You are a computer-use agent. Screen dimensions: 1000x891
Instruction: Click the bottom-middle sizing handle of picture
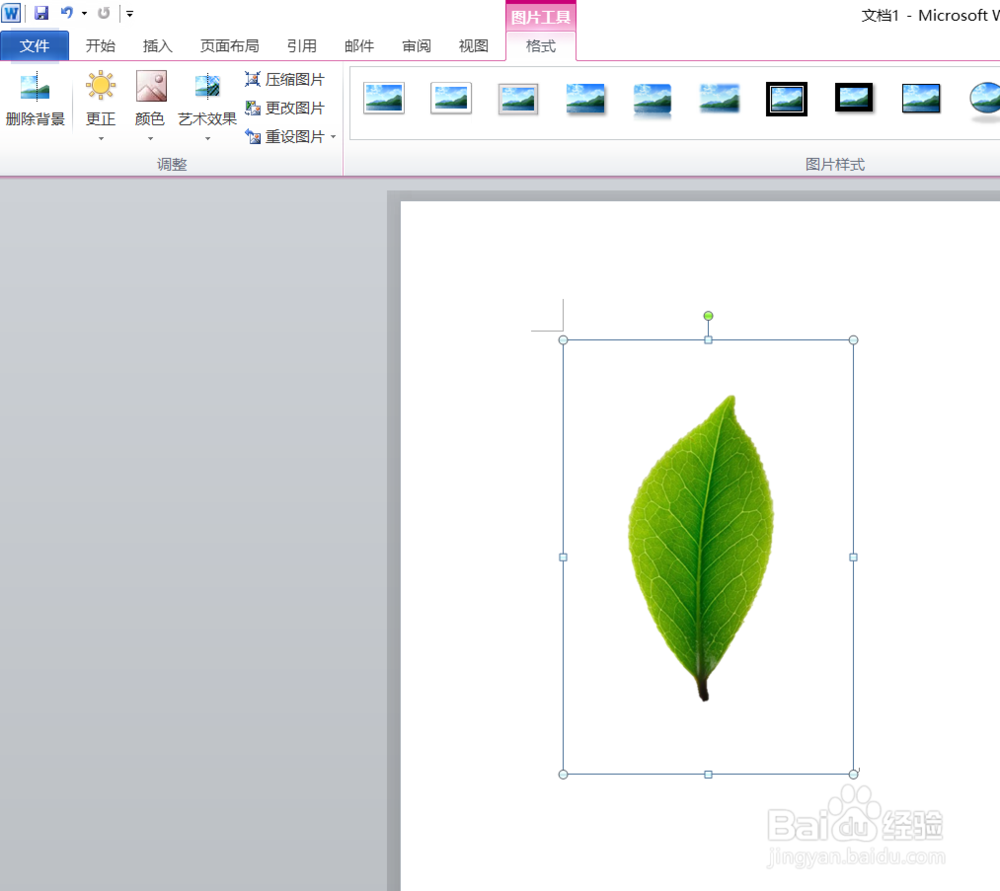tap(708, 774)
